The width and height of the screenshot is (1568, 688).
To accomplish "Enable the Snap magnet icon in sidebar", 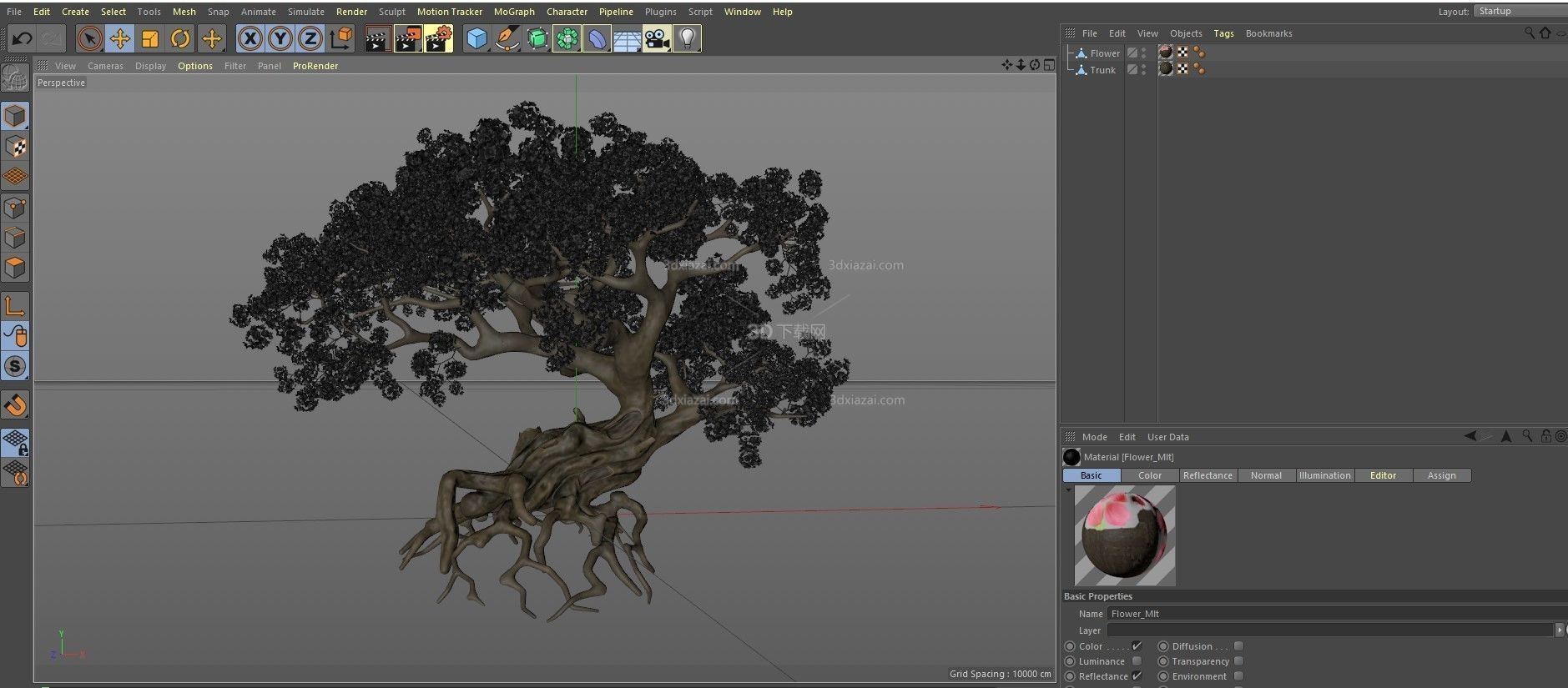I will [15, 405].
